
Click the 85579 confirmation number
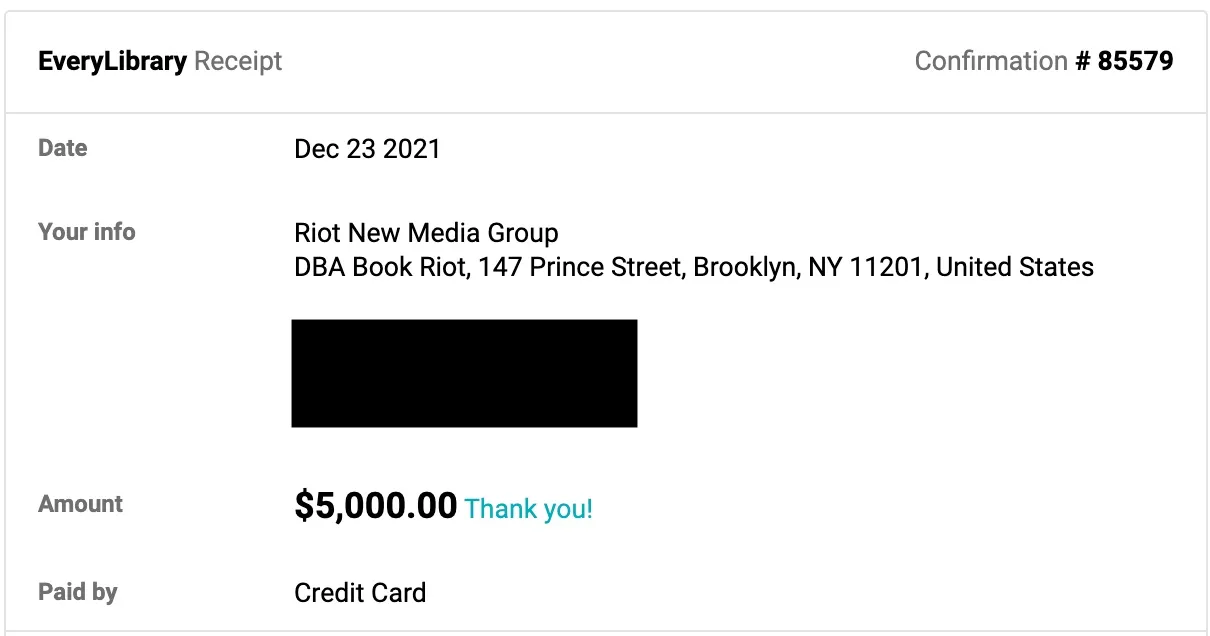(1136, 61)
